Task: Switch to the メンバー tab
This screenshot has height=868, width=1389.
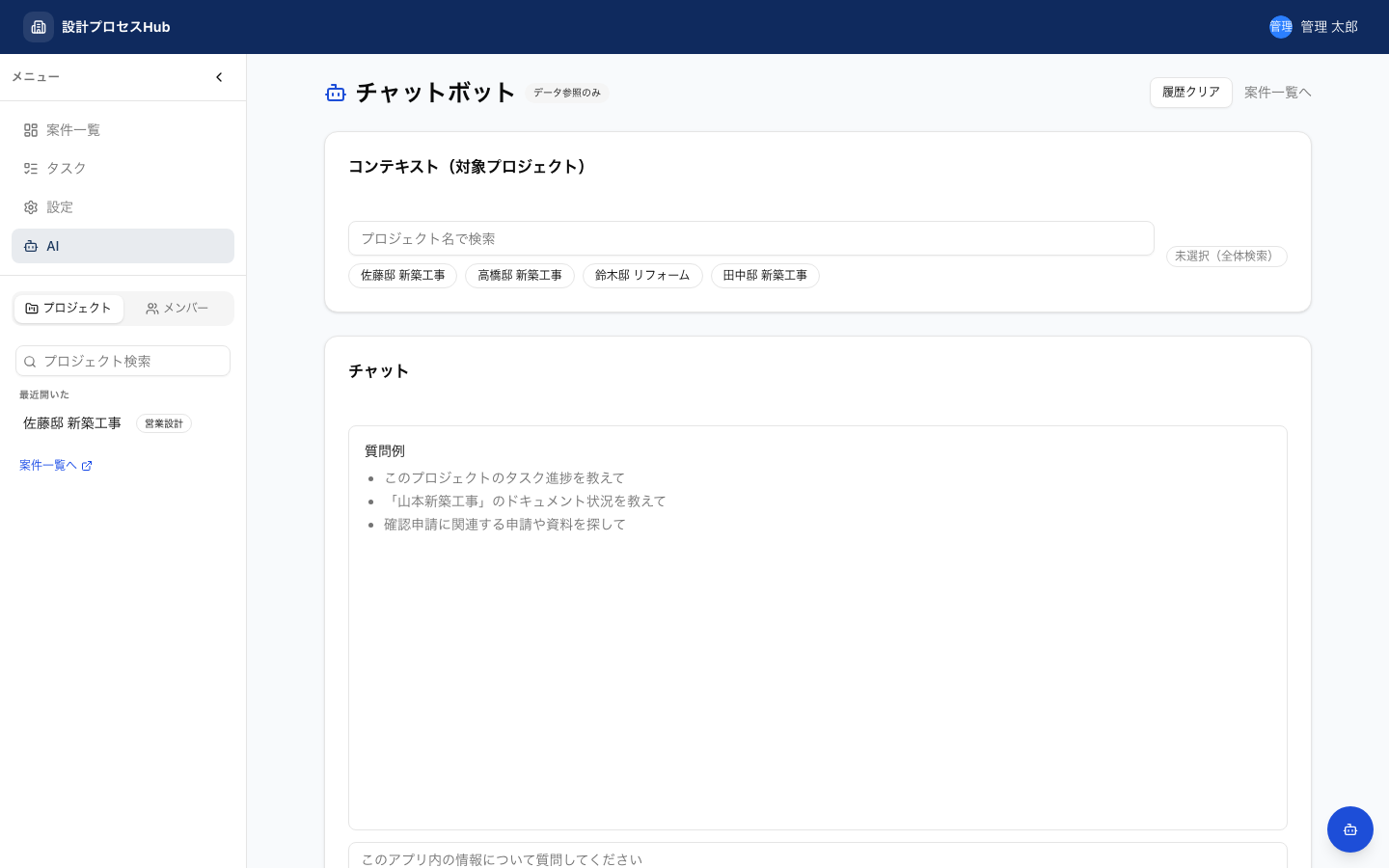Action: 177,308
